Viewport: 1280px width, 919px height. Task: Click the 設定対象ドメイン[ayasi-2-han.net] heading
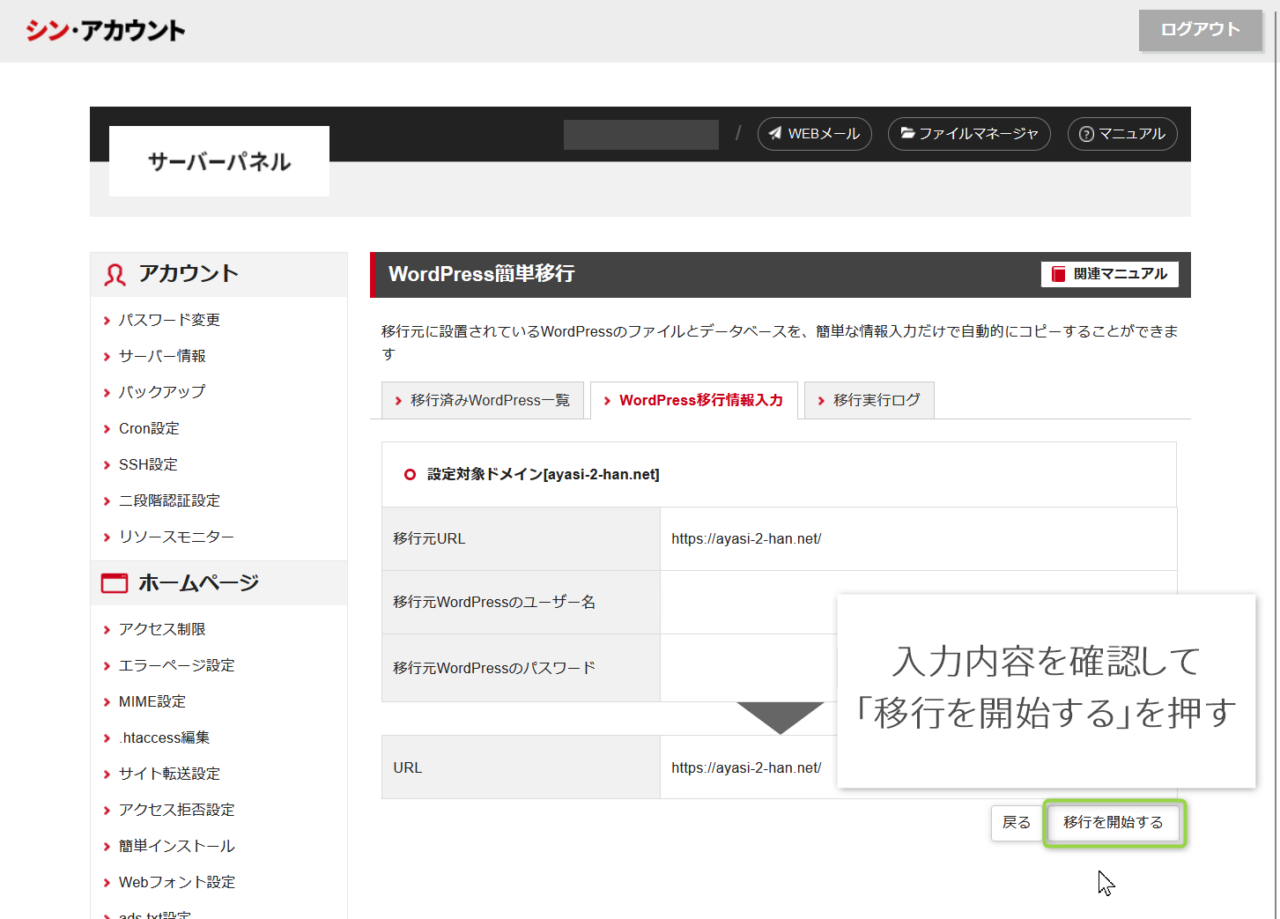click(x=543, y=474)
